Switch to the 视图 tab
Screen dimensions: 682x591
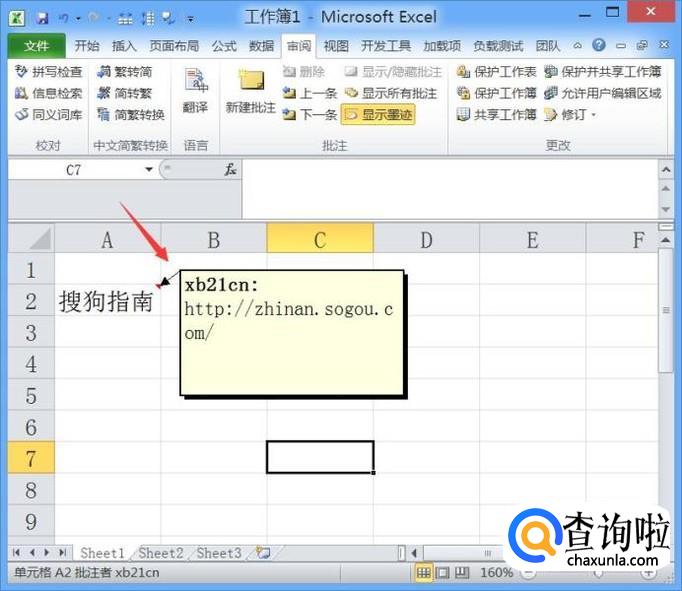point(336,46)
